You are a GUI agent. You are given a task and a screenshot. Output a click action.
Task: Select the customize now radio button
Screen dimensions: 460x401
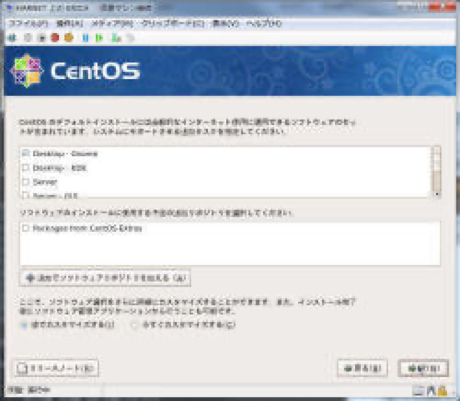click(x=134, y=325)
